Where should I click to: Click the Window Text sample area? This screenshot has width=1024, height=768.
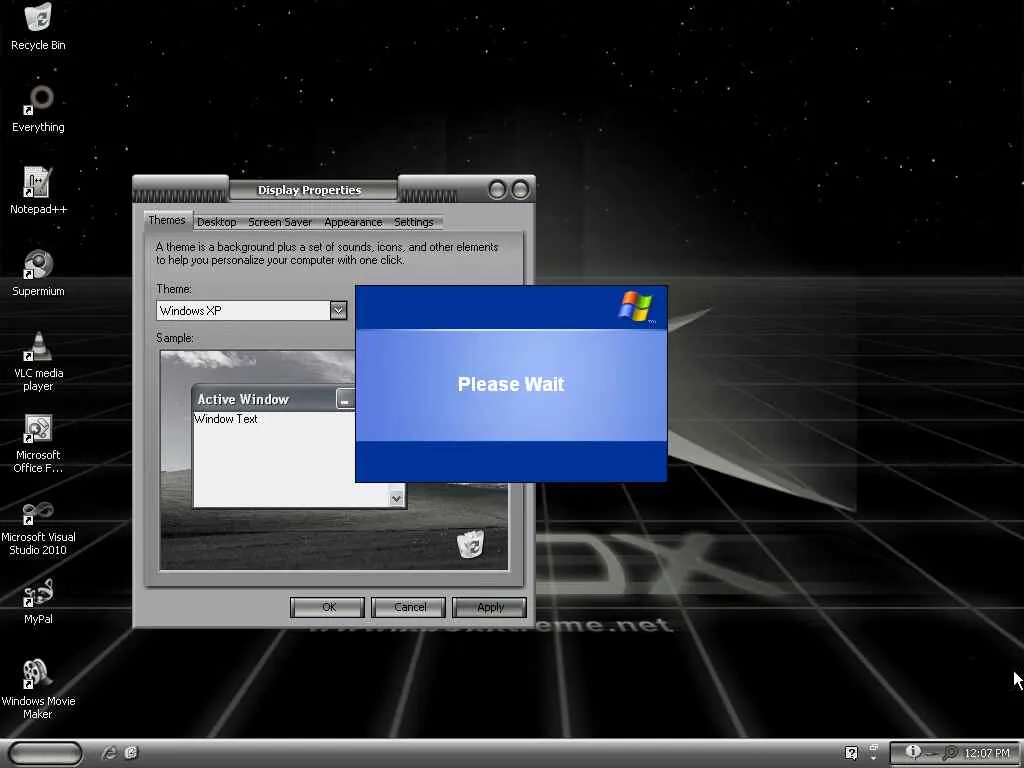pyautogui.click(x=226, y=419)
